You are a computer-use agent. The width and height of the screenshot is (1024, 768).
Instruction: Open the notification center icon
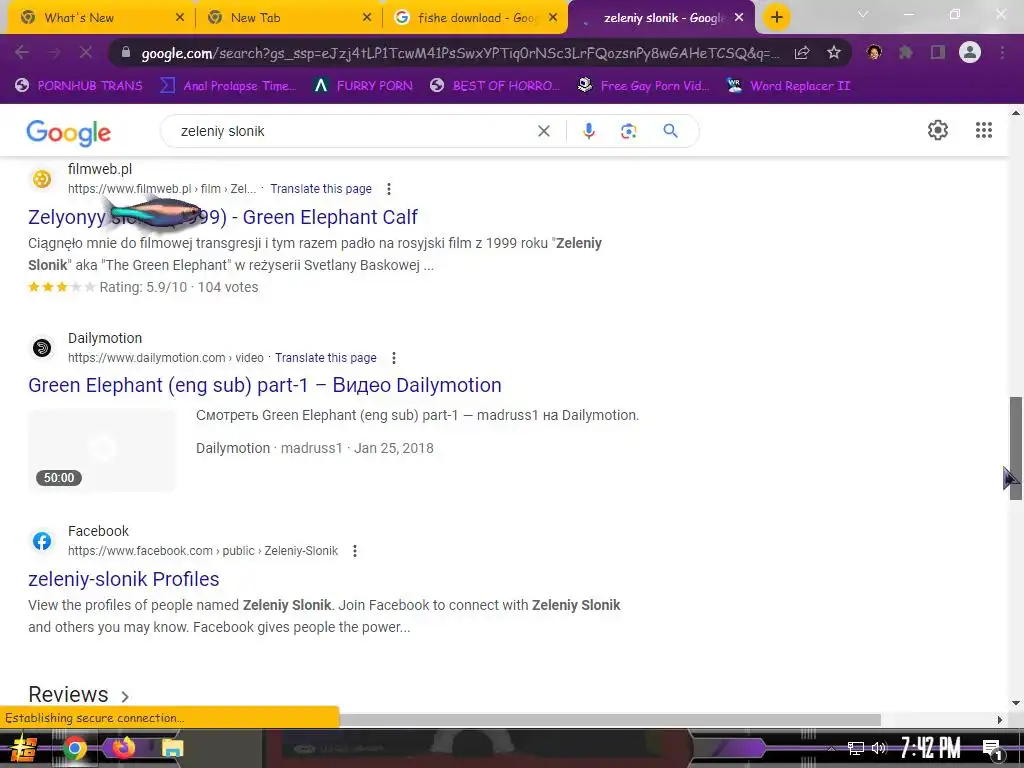click(992, 750)
